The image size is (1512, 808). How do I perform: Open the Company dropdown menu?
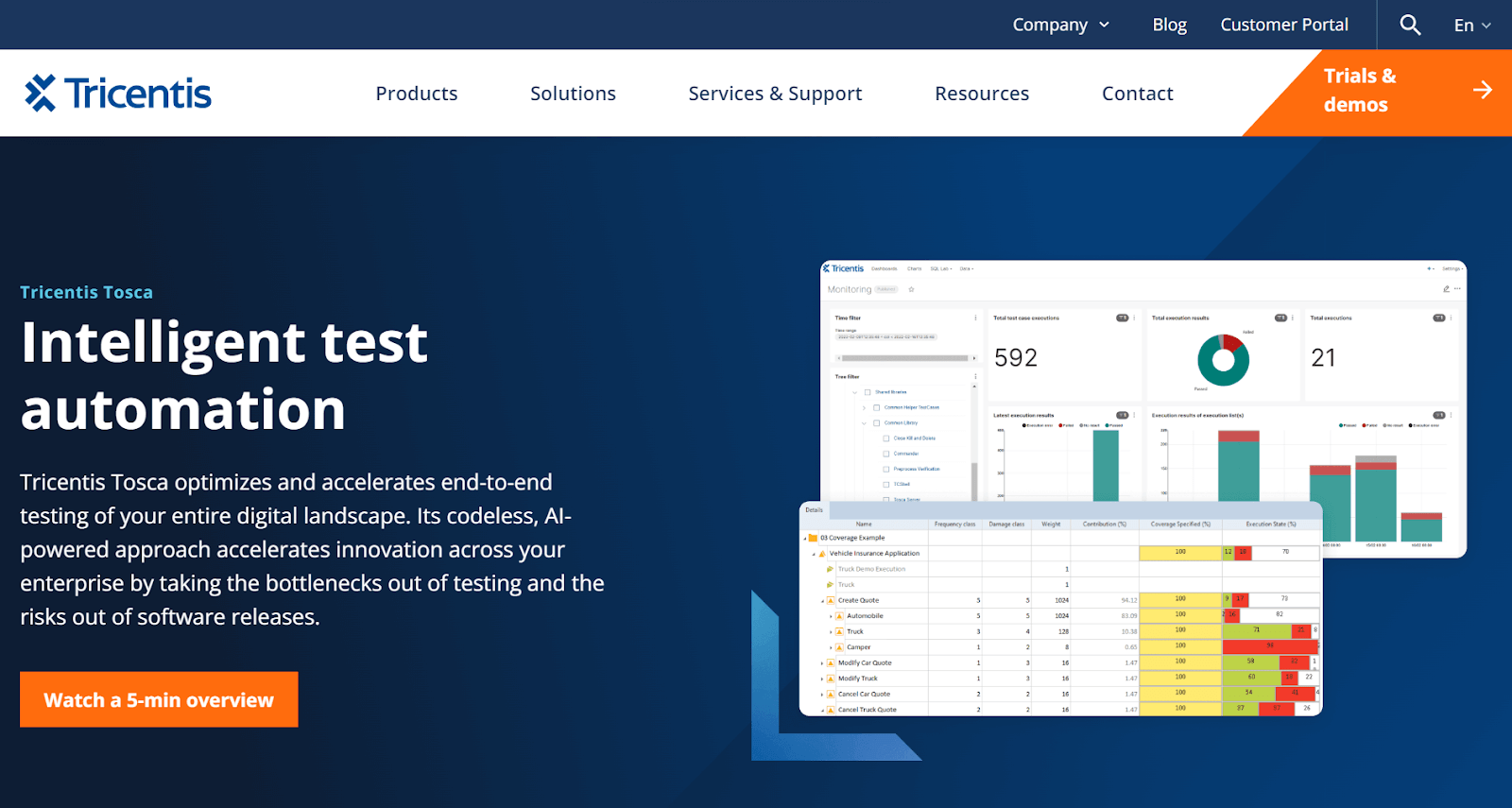pos(1061,25)
